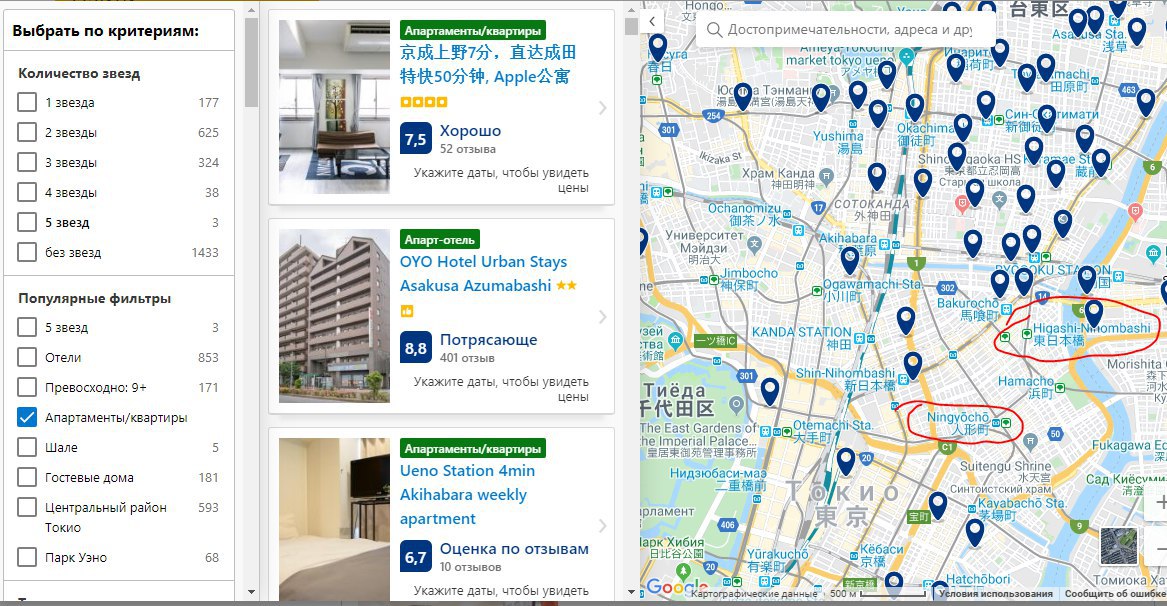Click the map pin near Shin-Nihombashi station
The width and height of the screenshot is (1167, 606).
coord(912,366)
